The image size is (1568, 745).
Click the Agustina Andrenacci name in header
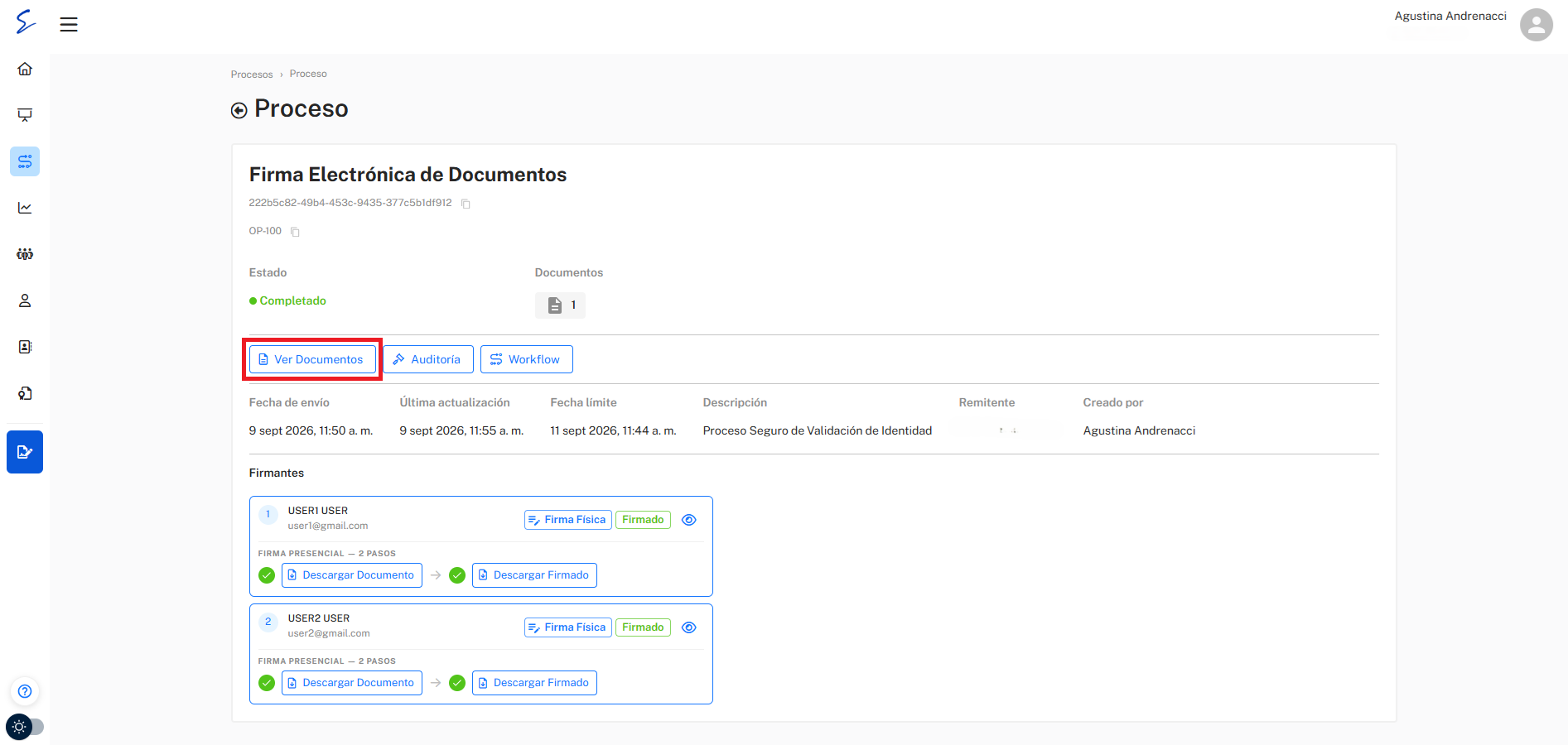tap(1450, 16)
